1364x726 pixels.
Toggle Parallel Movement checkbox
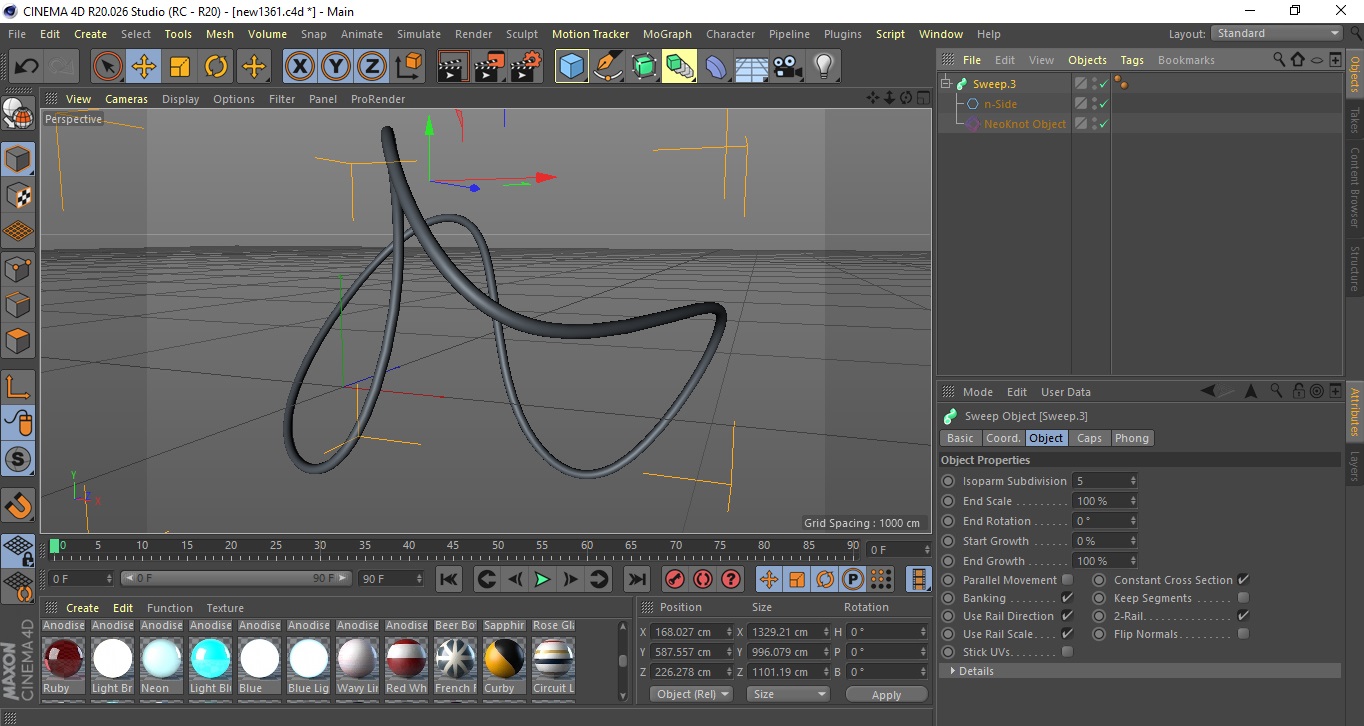pos(1067,580)
